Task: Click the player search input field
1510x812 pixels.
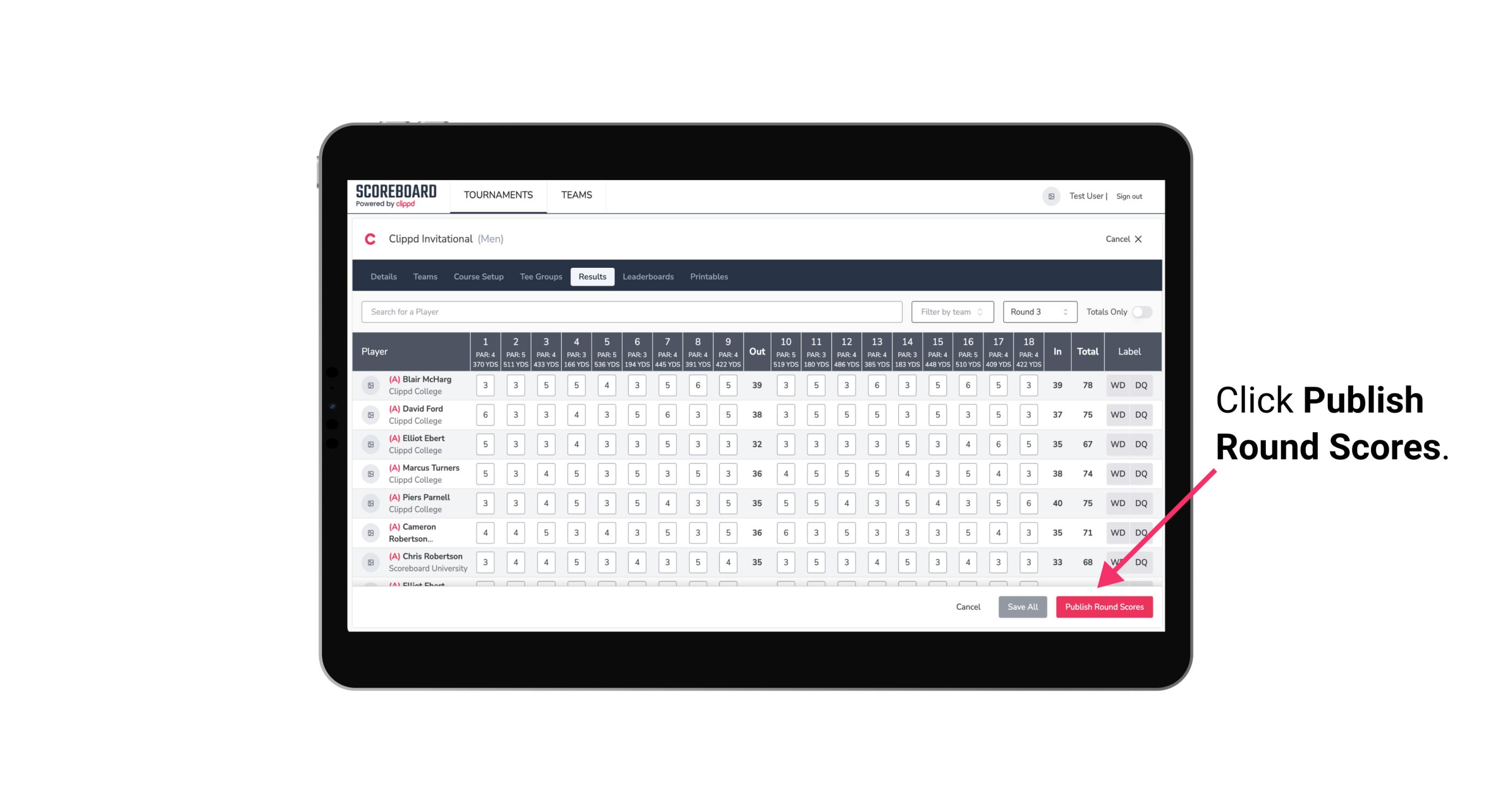Action: click(632, 312)
